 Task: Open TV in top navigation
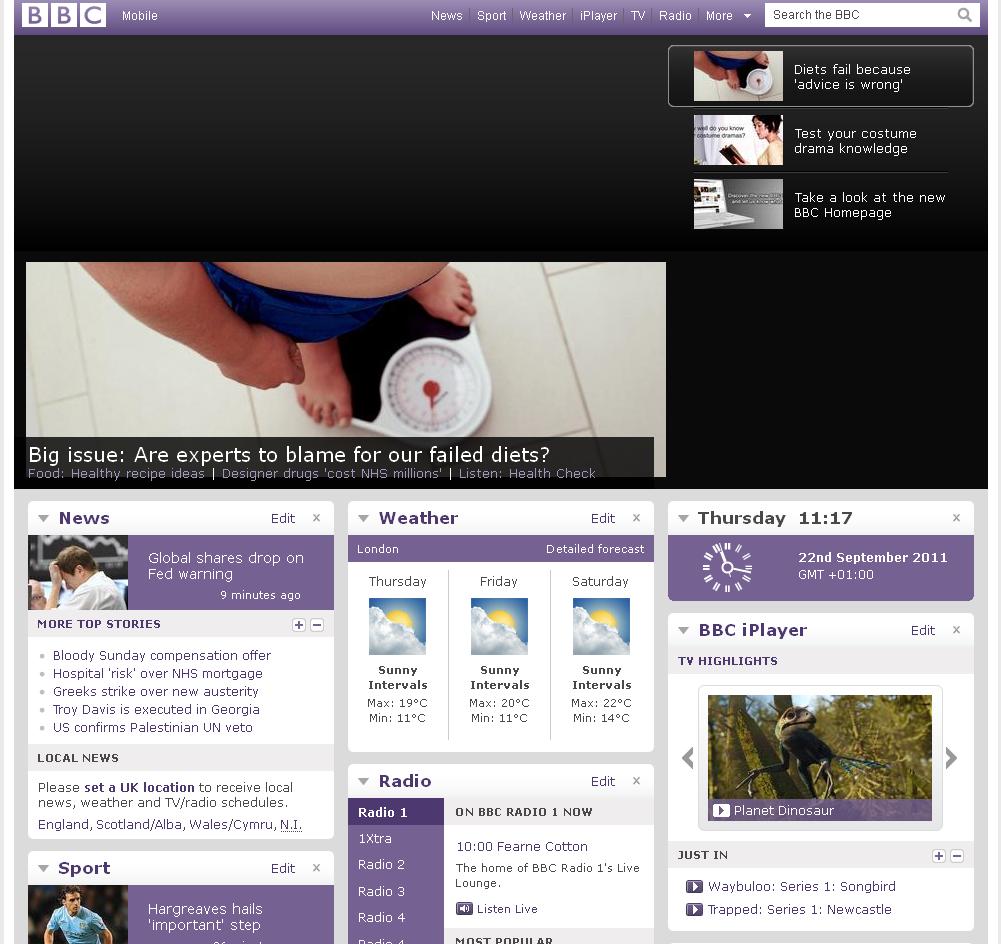(x=638, y=15)
